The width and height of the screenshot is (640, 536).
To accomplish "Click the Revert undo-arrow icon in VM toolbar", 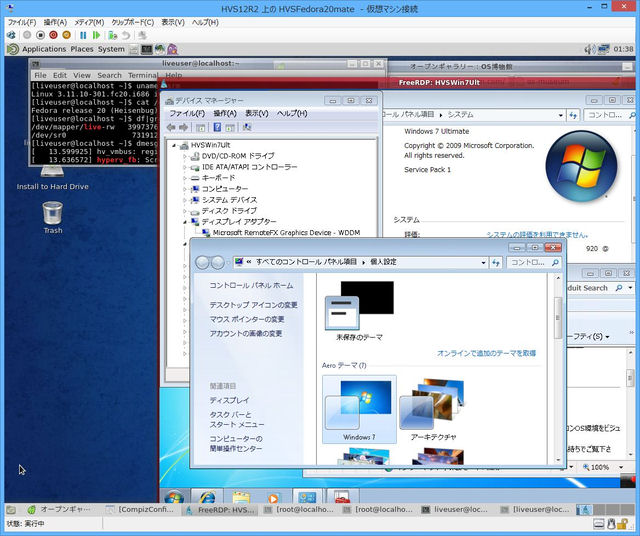I will point(126,36).
